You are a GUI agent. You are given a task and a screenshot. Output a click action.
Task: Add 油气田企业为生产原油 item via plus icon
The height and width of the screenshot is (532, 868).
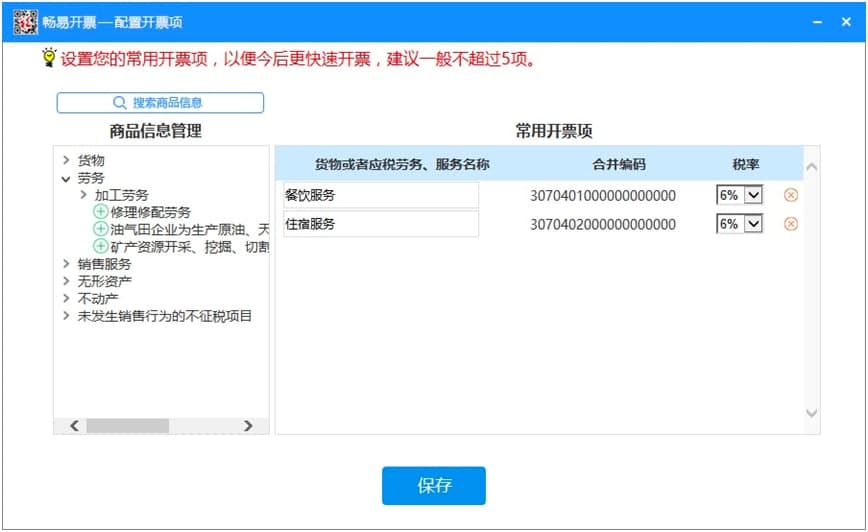[x=100, y=229]
